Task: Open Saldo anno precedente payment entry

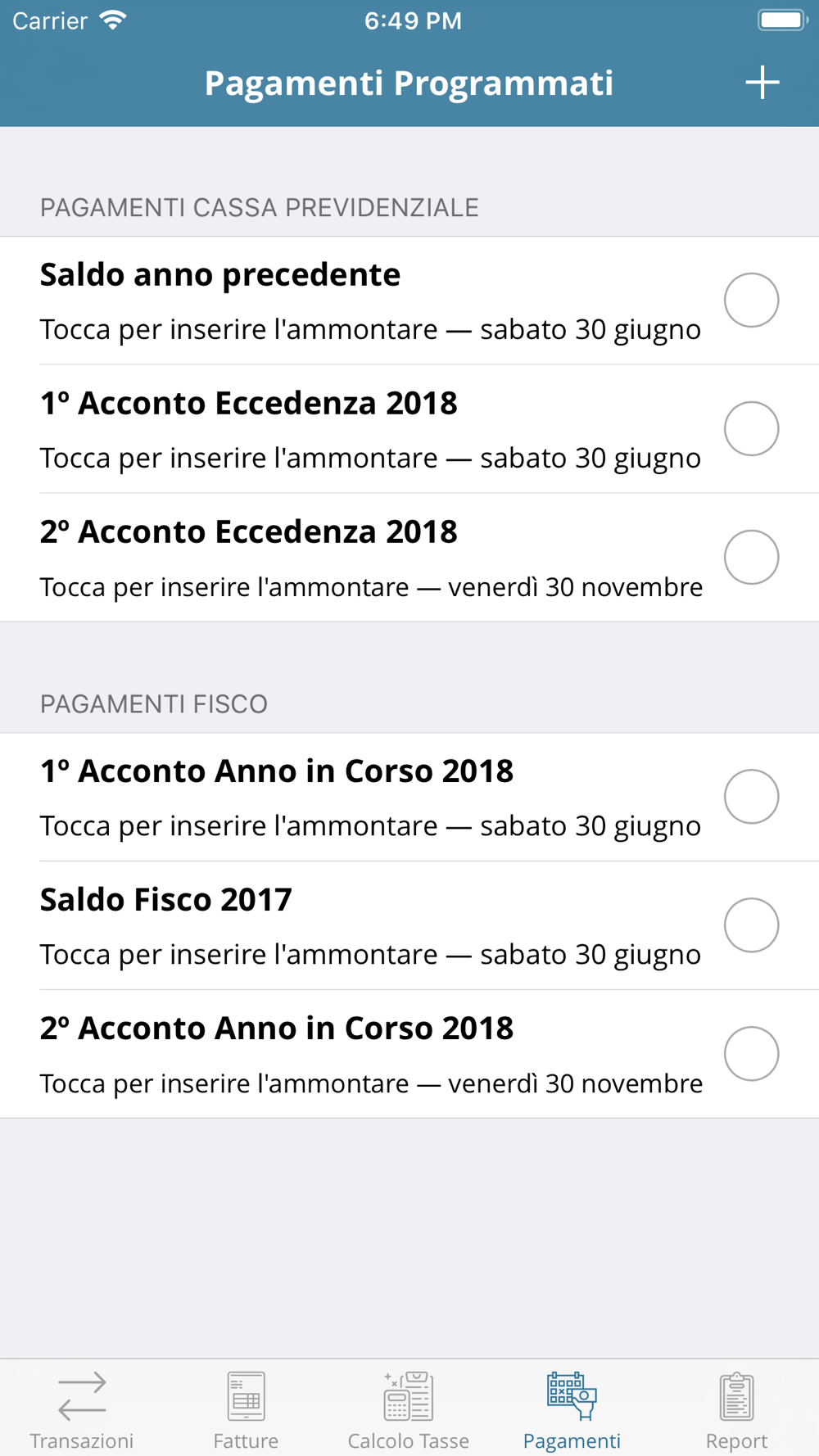Action: (x=369, y=301)
